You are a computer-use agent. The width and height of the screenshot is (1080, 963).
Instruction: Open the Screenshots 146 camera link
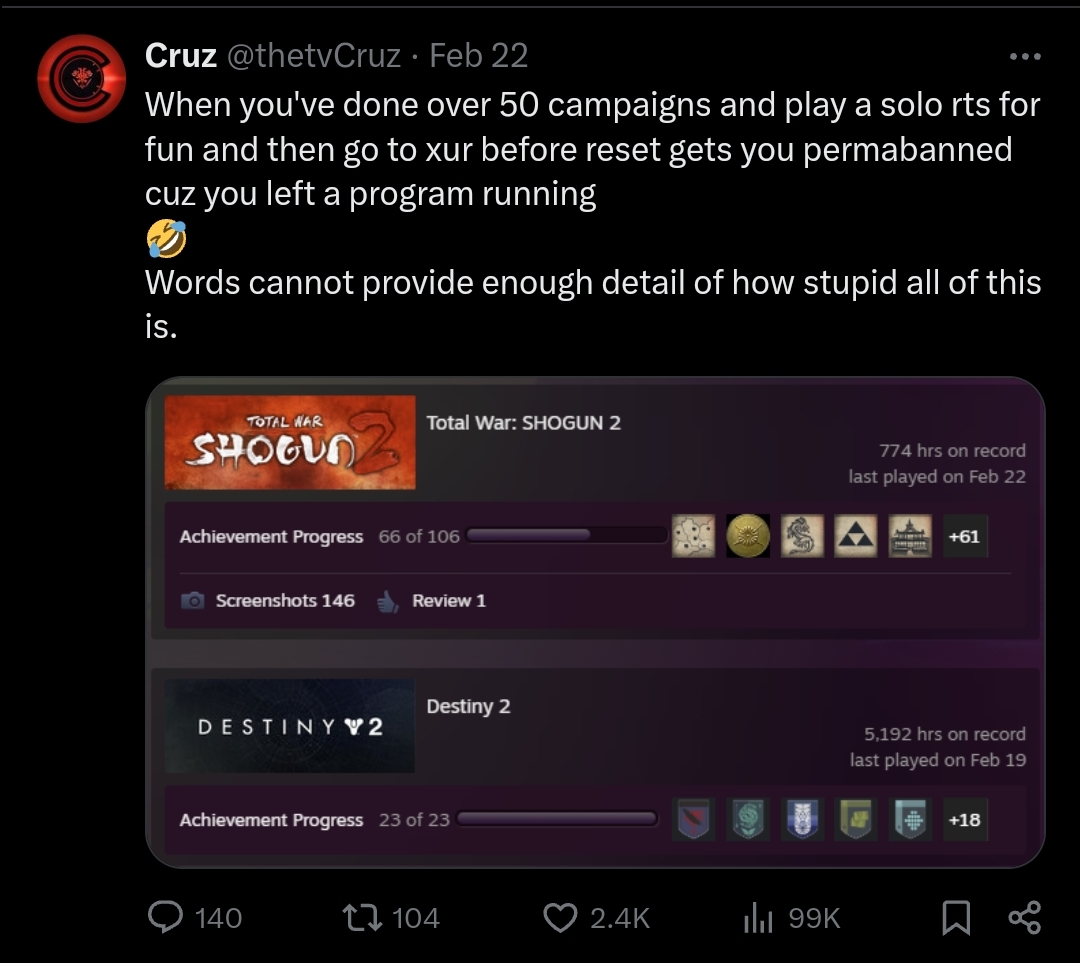269,601
